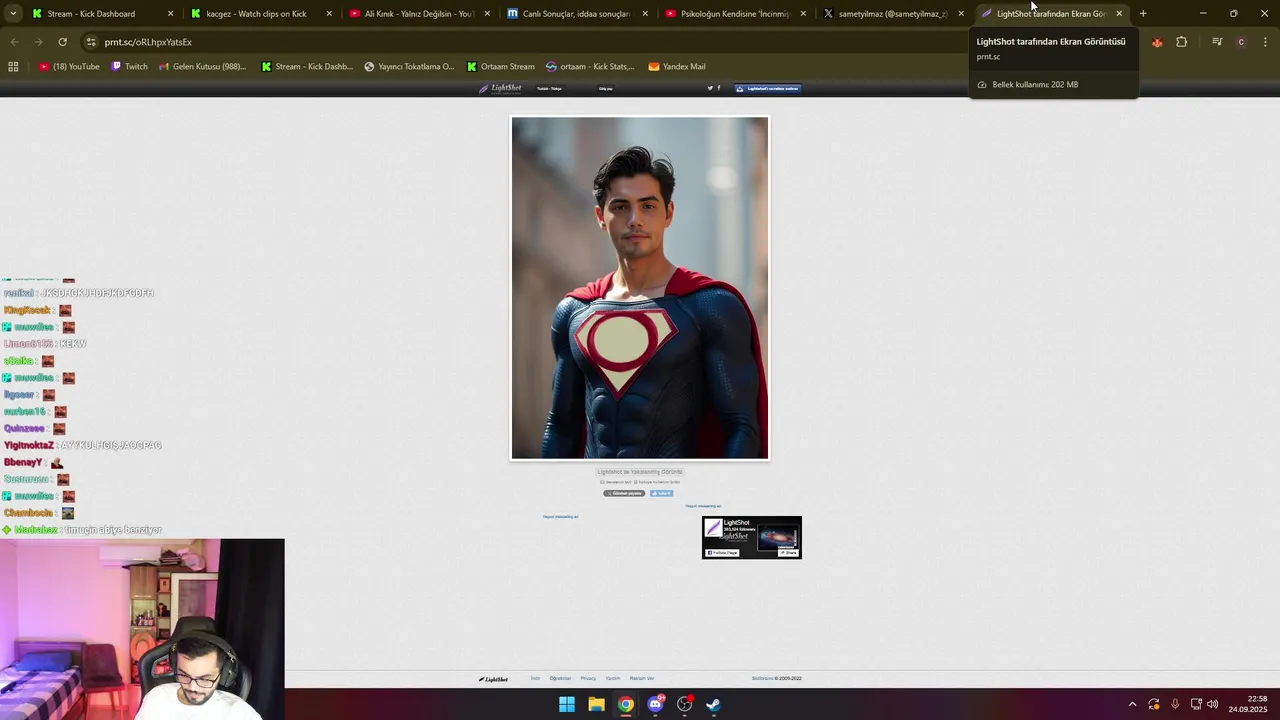Open the Chrome profile avatar
The height and width of the screenshot is (720, 1280).
[1241, 42]
